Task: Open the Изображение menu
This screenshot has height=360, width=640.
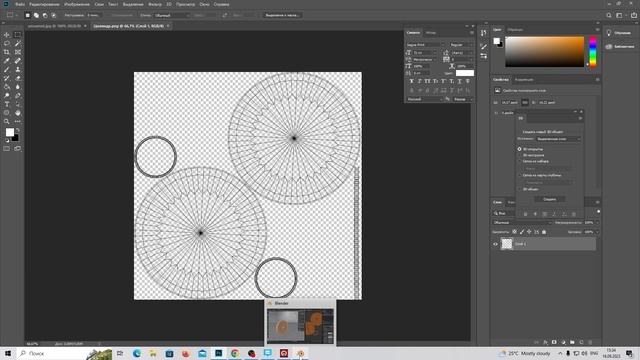Action: [x=77, y=4]
